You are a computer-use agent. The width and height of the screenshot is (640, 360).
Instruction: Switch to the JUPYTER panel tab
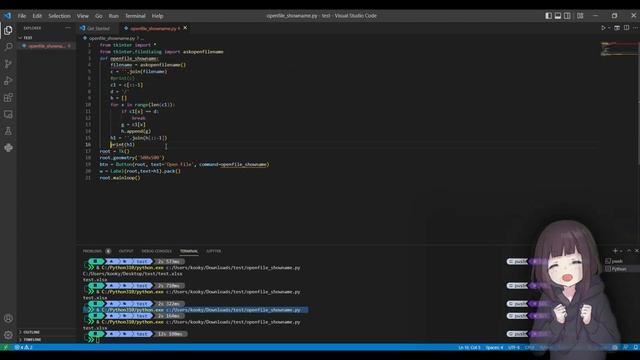click(213, 251)
